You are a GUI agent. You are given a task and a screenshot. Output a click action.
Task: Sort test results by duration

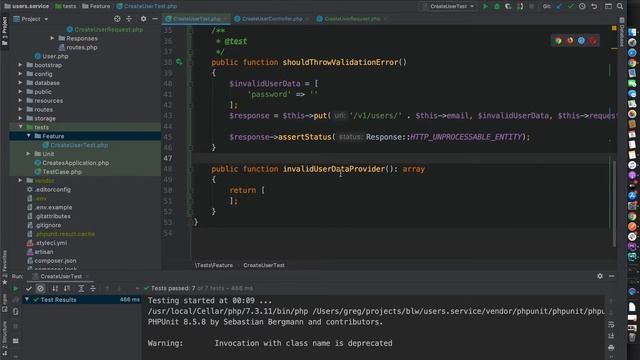[x=67, y=289]
